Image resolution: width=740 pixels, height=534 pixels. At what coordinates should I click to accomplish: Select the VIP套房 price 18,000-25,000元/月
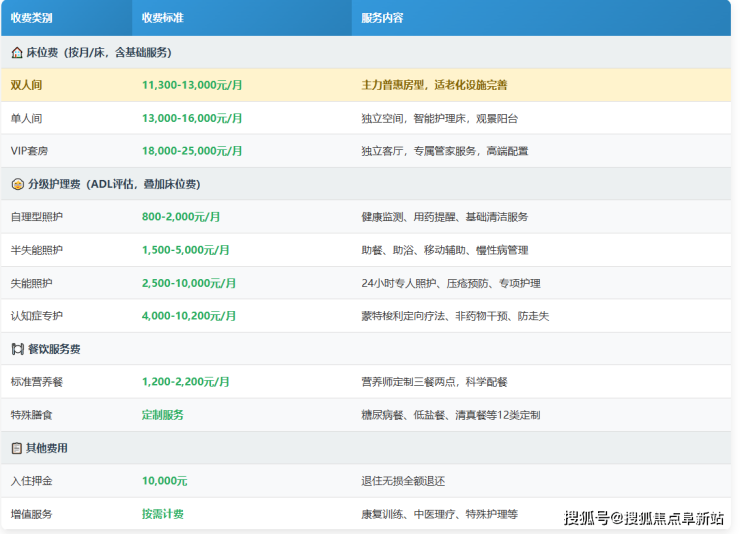(x=192, y=151)
